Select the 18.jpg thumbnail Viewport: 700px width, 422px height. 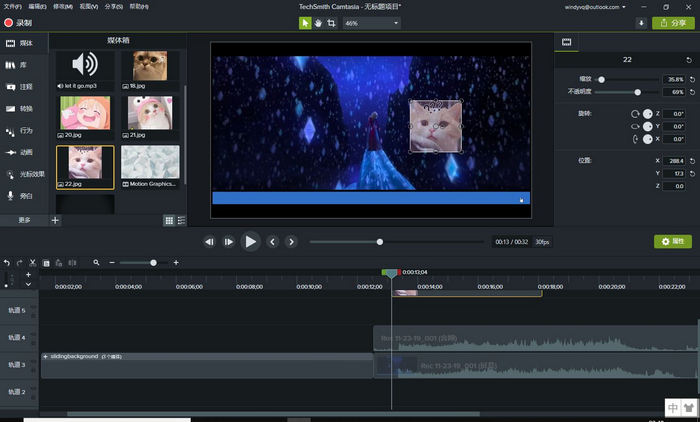(150, 70)
